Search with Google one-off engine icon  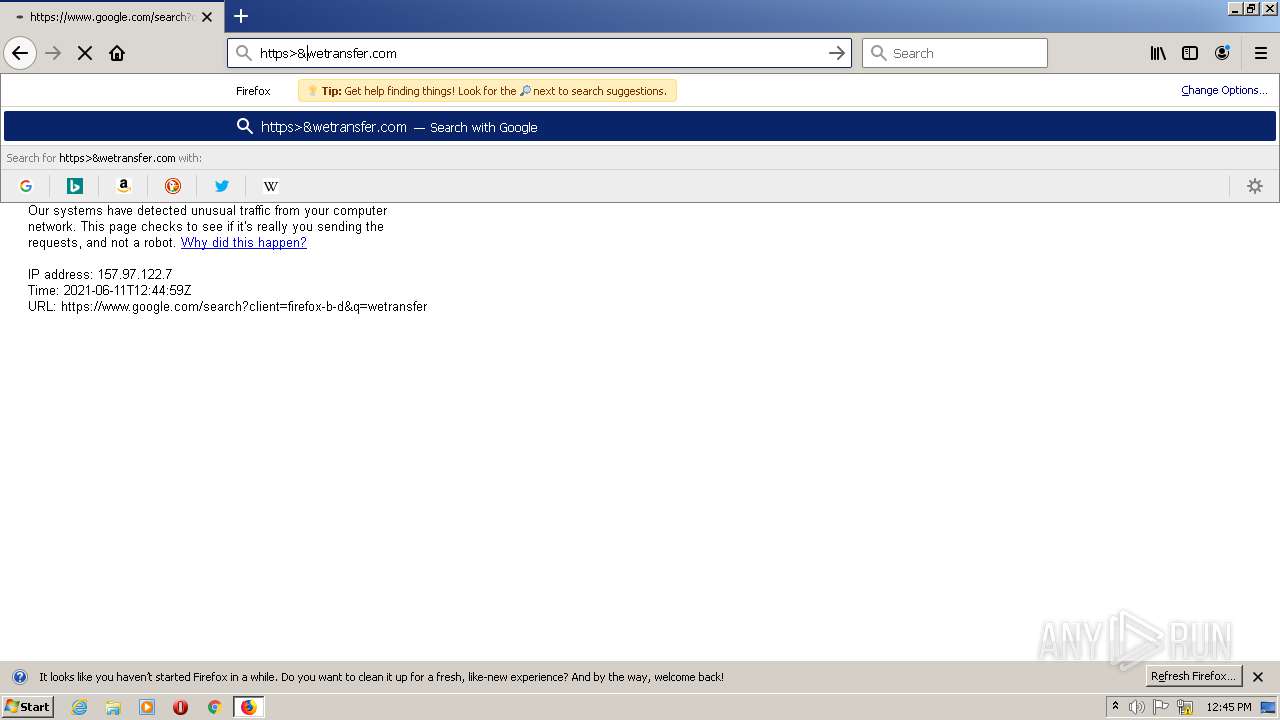tap(26, 186)
